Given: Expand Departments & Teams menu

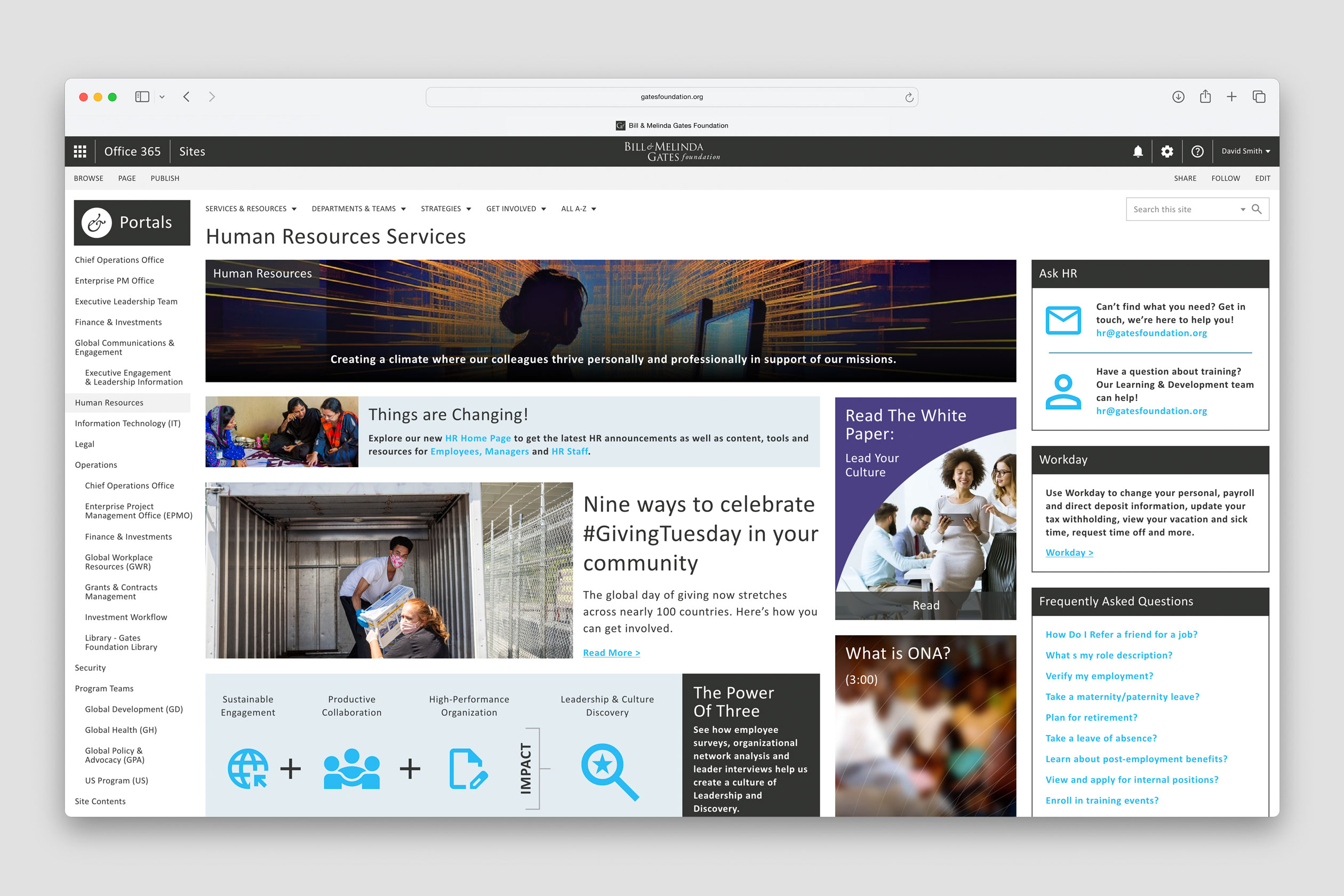Looking at the screenshot, I should coord(358,209).
